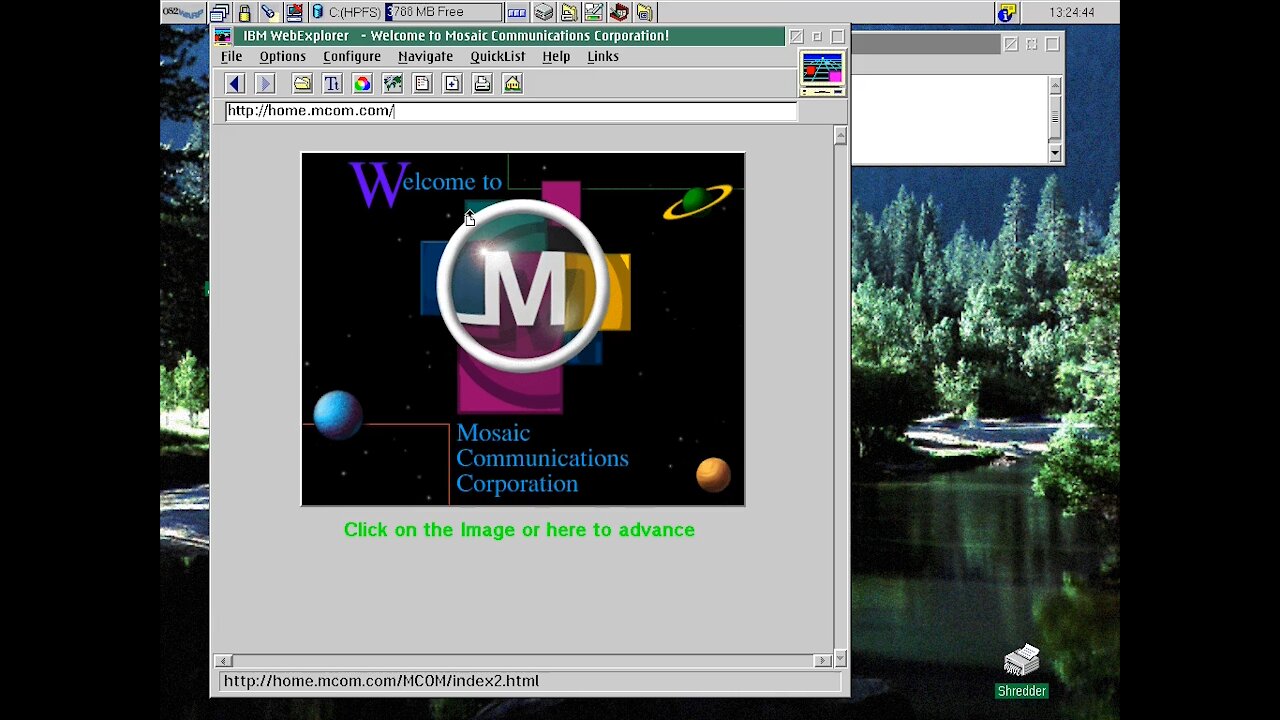Open the File menu
This screenshot has width=1280, height=720.
coord(231,57)
